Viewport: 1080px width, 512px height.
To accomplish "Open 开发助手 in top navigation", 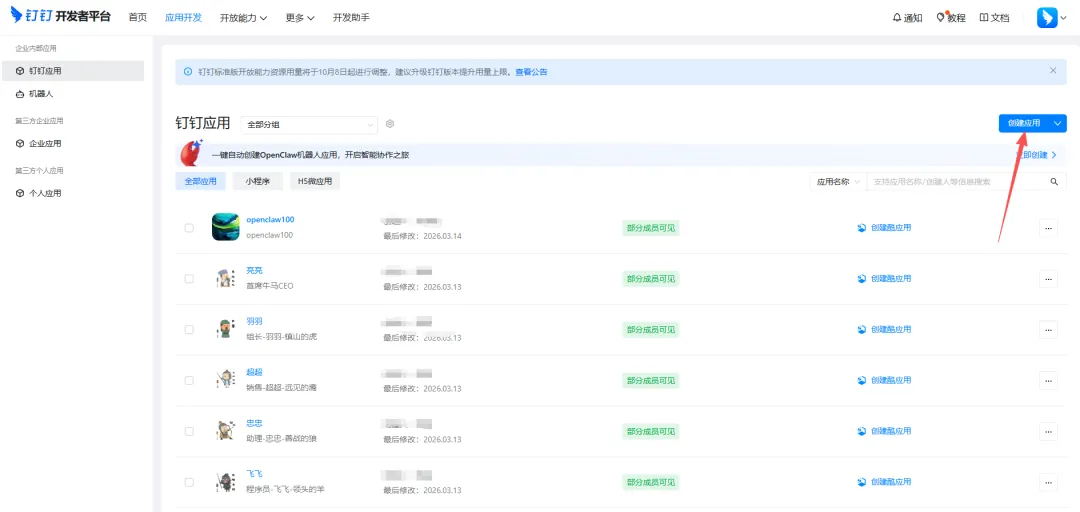I will coord(351,18).
